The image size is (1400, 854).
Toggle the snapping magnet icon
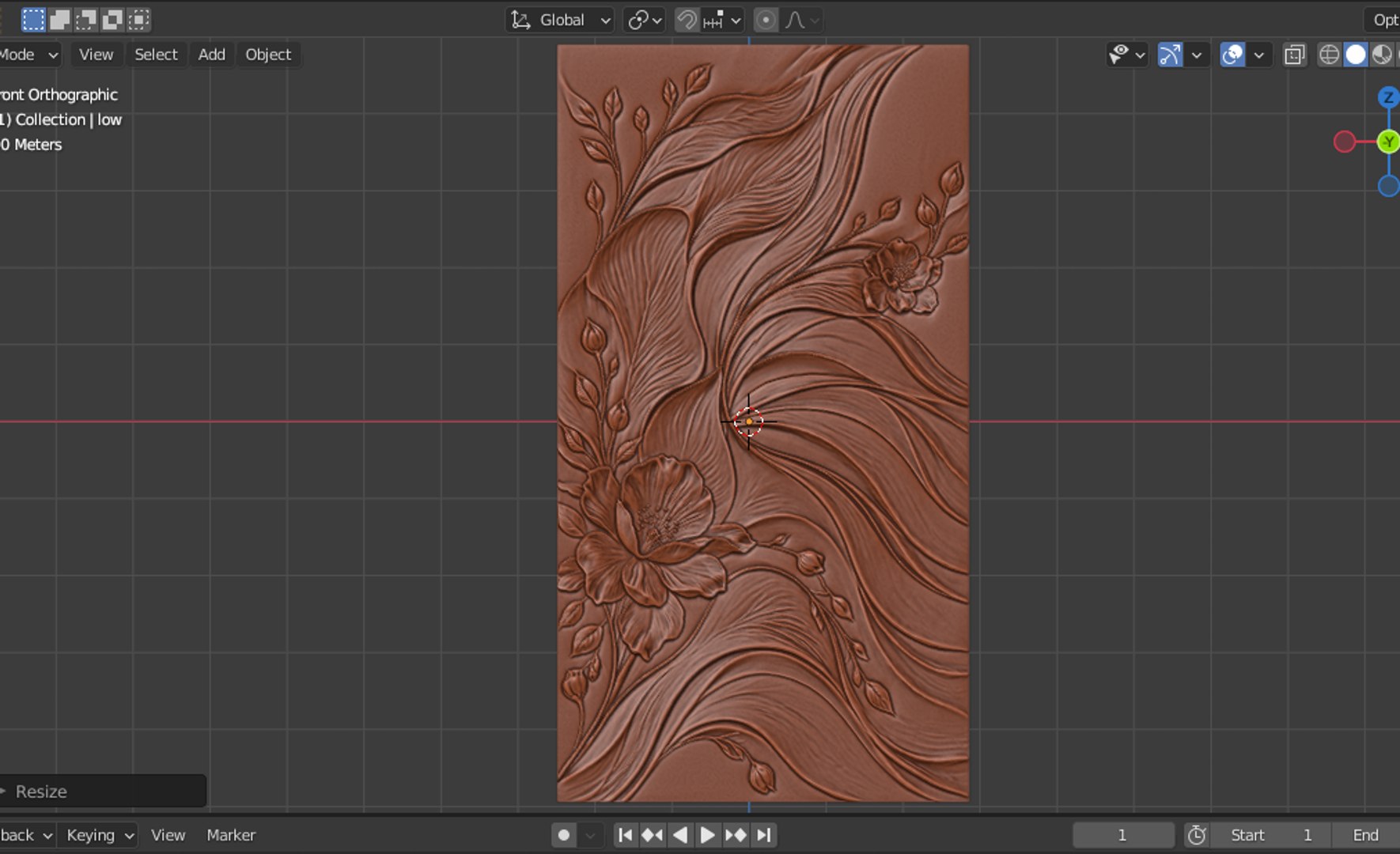tap(687, 20)
